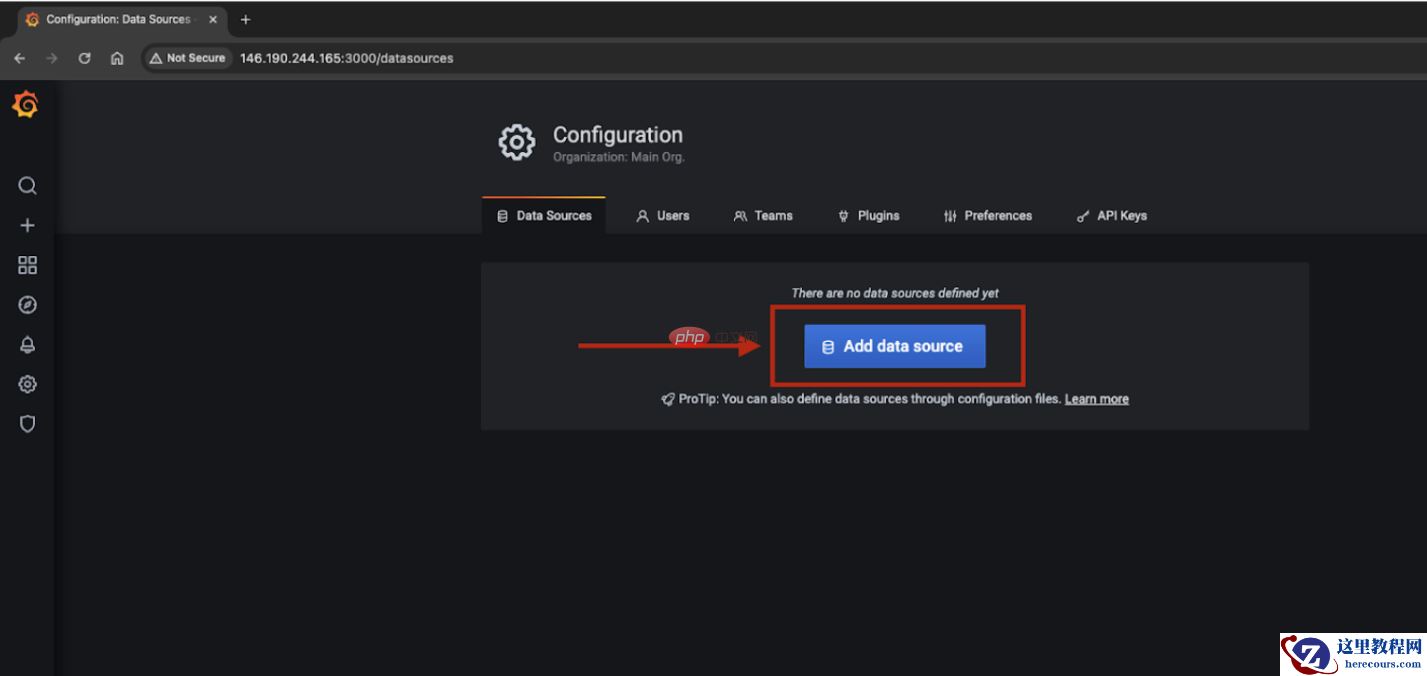Click the browser home icon
This screenshot has height=676, width=1427.
point(117,58)
